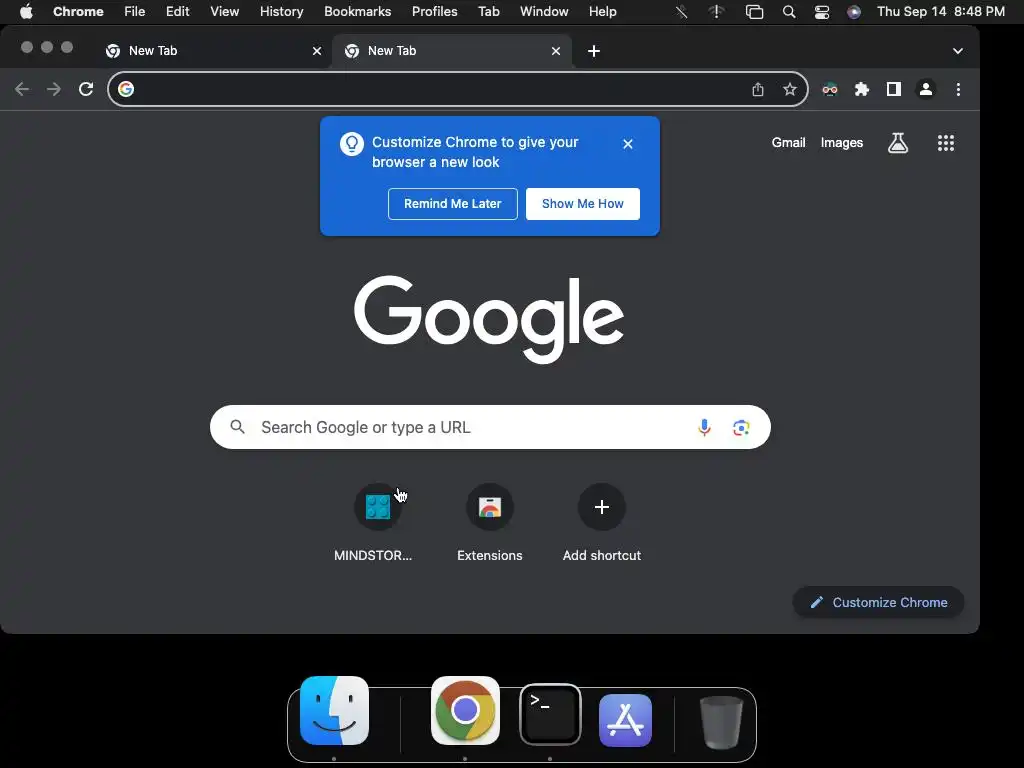Click Remind Me Later button
The image size is (1024, 768).
point(453,204)
